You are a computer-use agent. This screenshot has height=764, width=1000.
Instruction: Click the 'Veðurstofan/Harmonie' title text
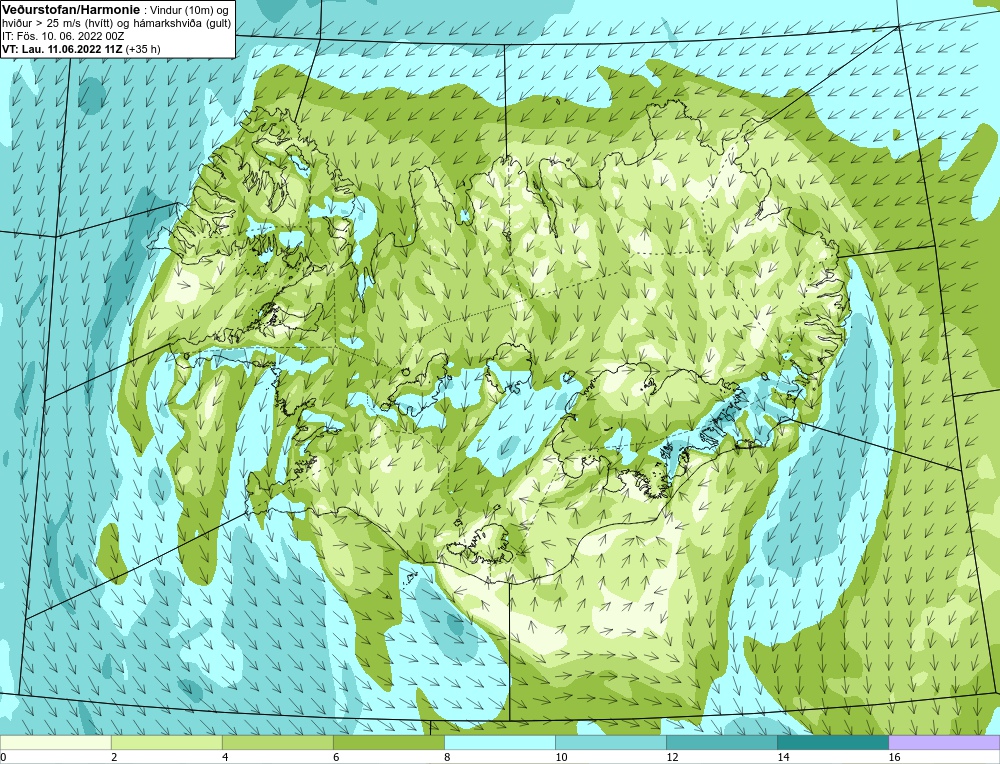[x=70, y=10]
